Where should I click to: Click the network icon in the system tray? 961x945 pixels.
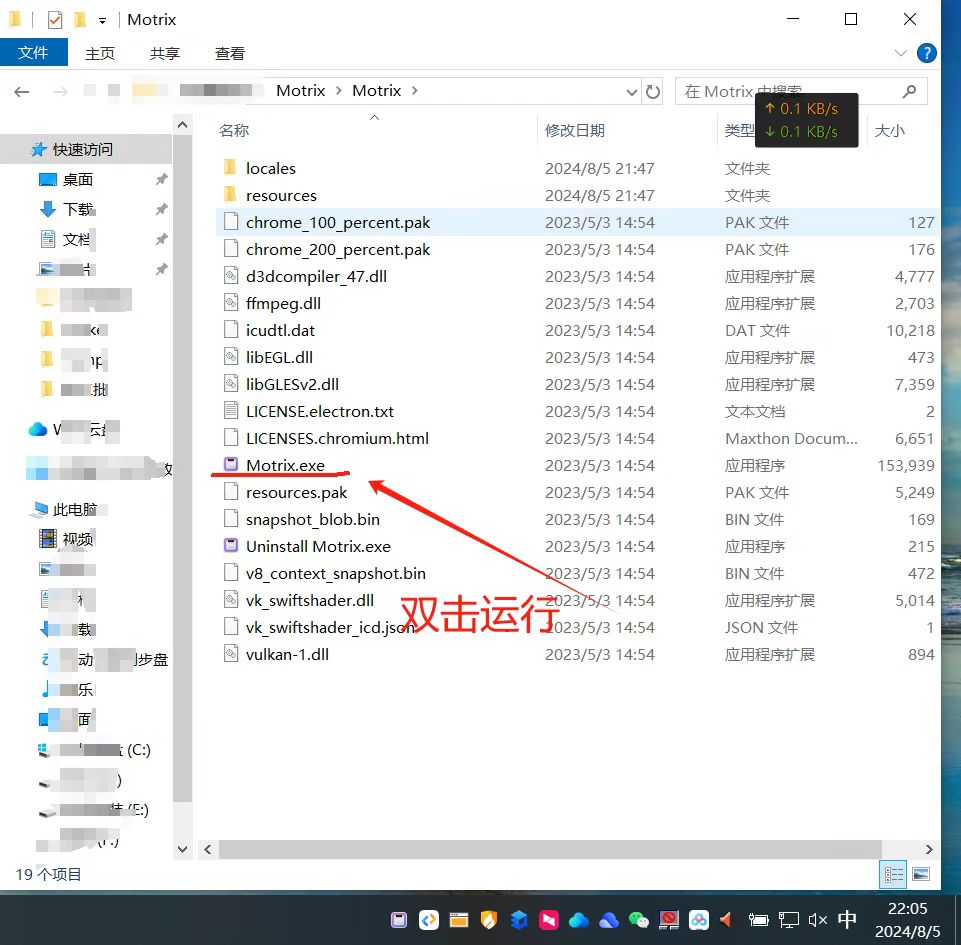[788, 919]
